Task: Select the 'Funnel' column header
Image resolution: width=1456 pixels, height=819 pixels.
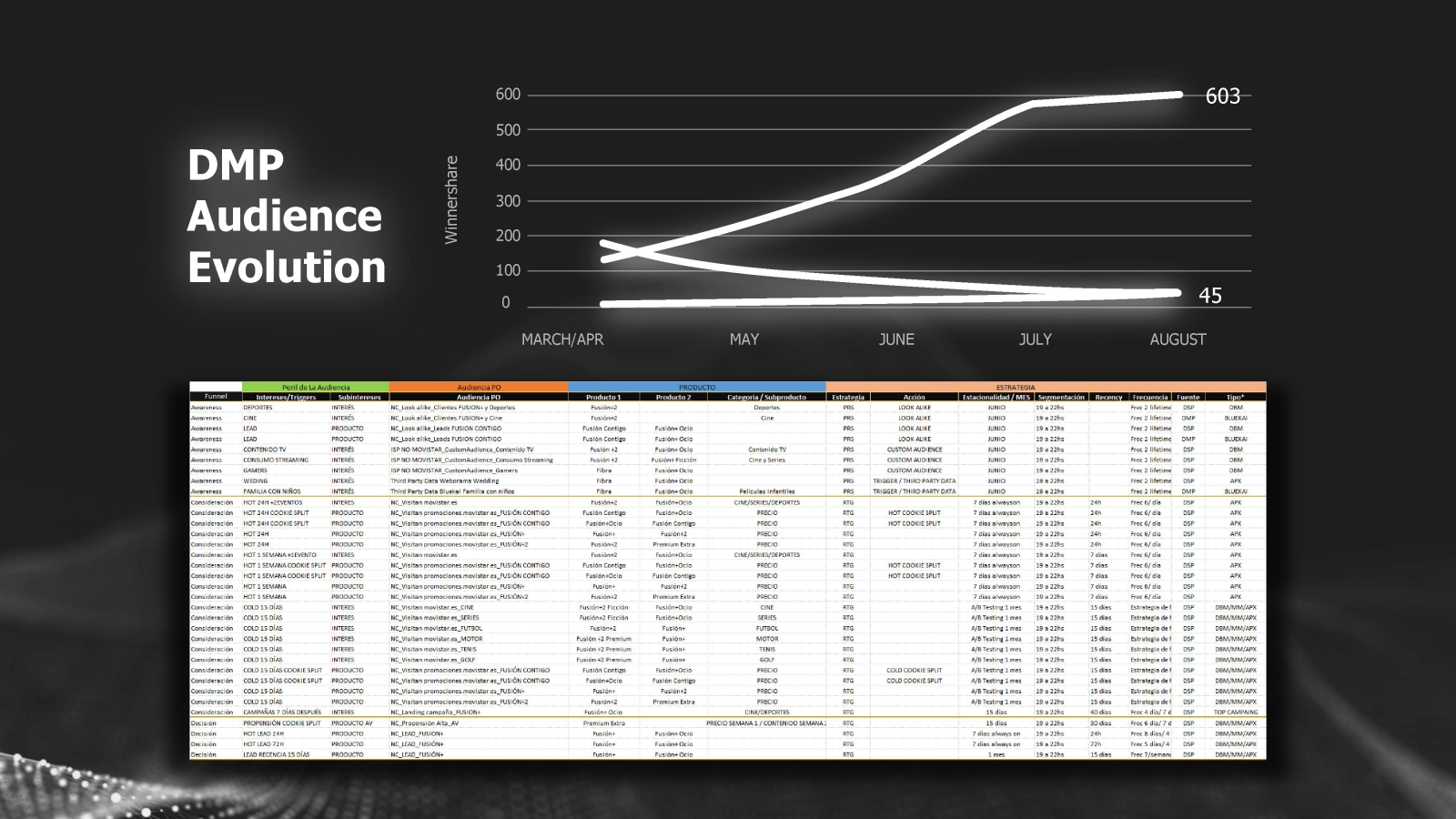Action: (216, 397)
